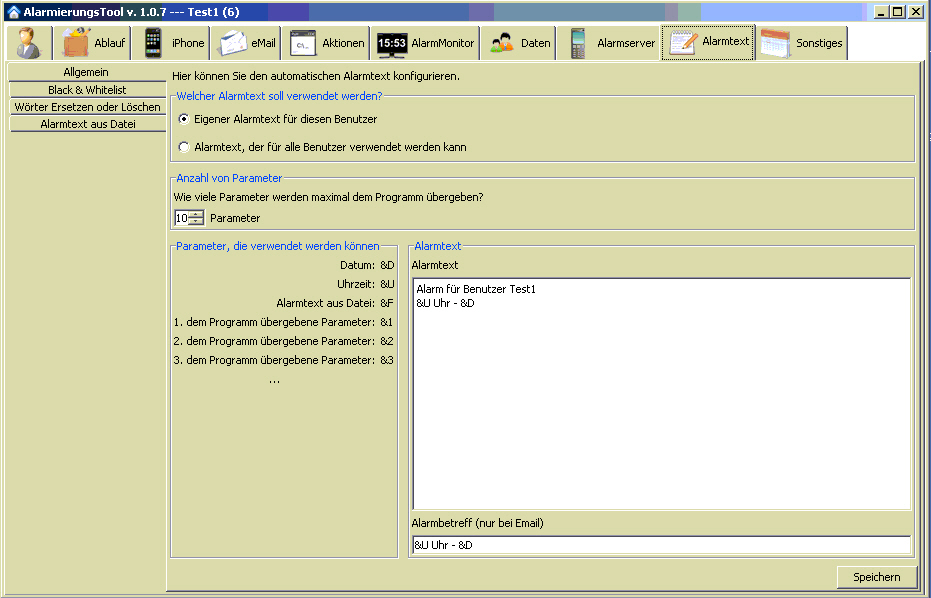Open Sonstiges tab with calendar icon

(x=802, y=44)
